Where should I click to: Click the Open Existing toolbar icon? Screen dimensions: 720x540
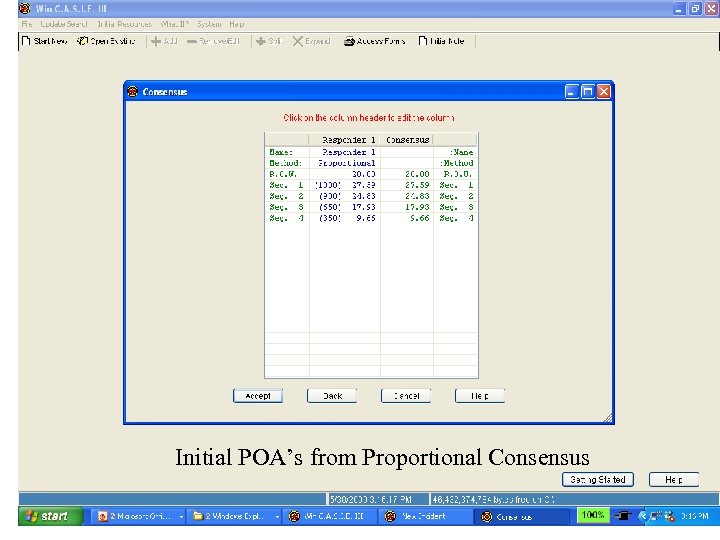coord(82,41)
